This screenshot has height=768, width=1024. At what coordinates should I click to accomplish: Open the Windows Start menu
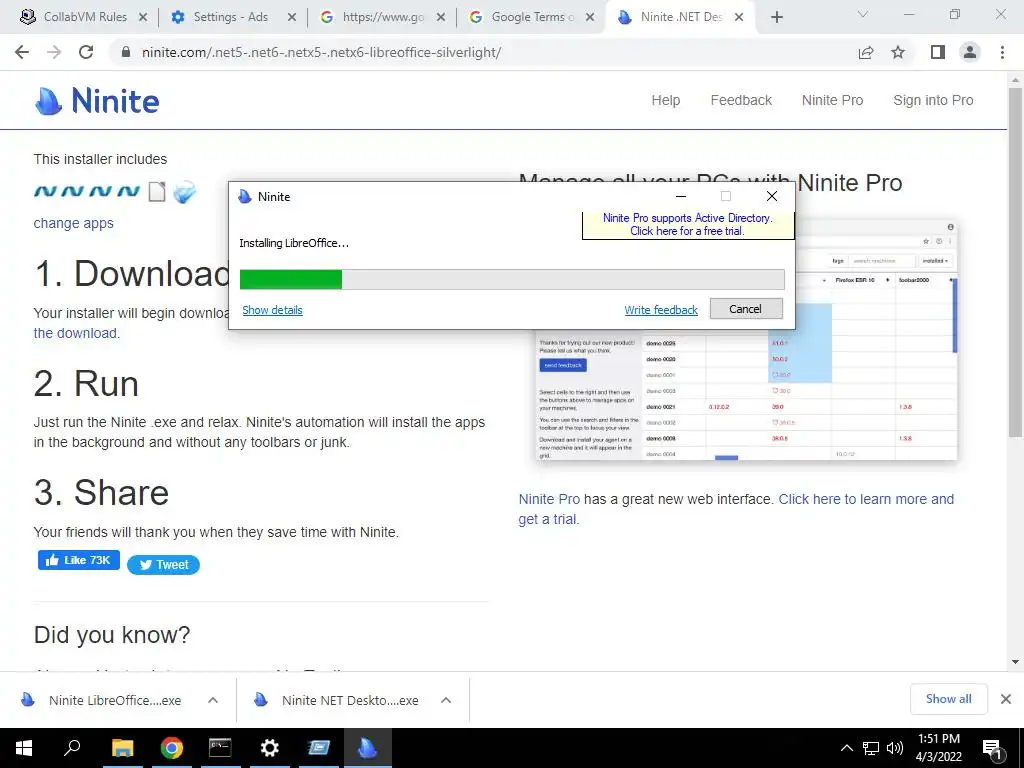click(24, 748)
